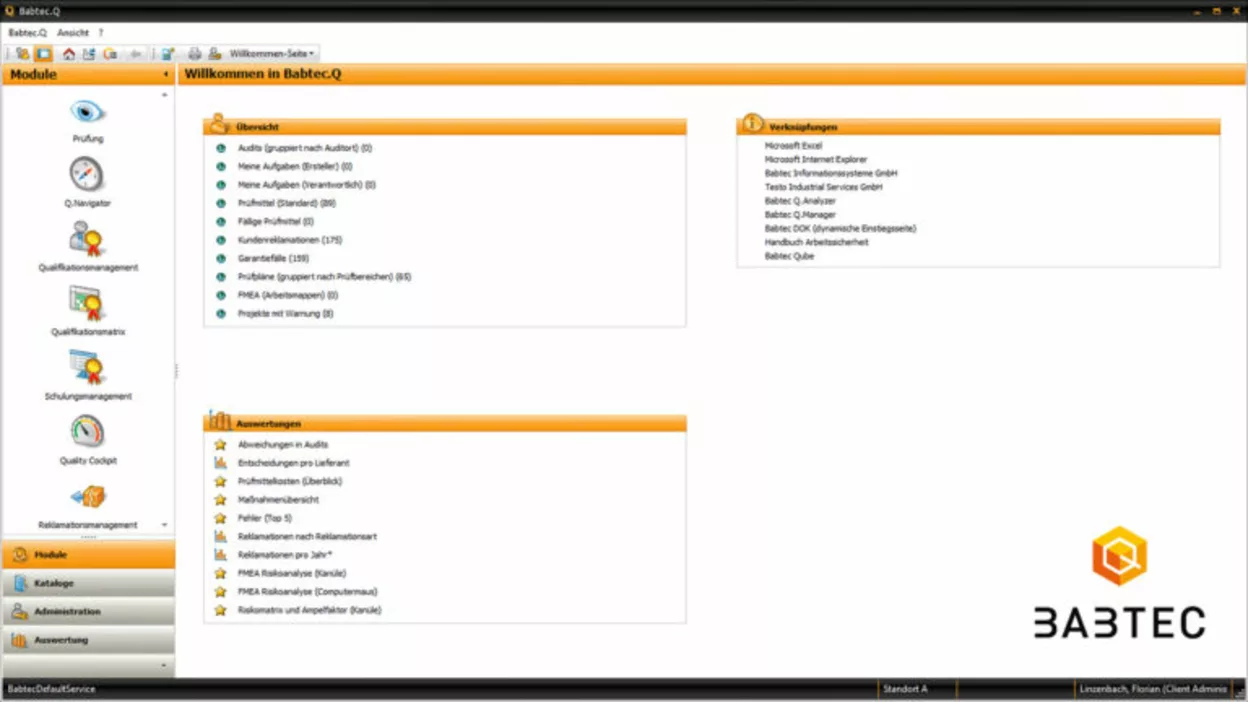Collapse the Module panel via header arrow
Image resolution: width=1248 pixels, height=702 pixels.
coord(166,75)
